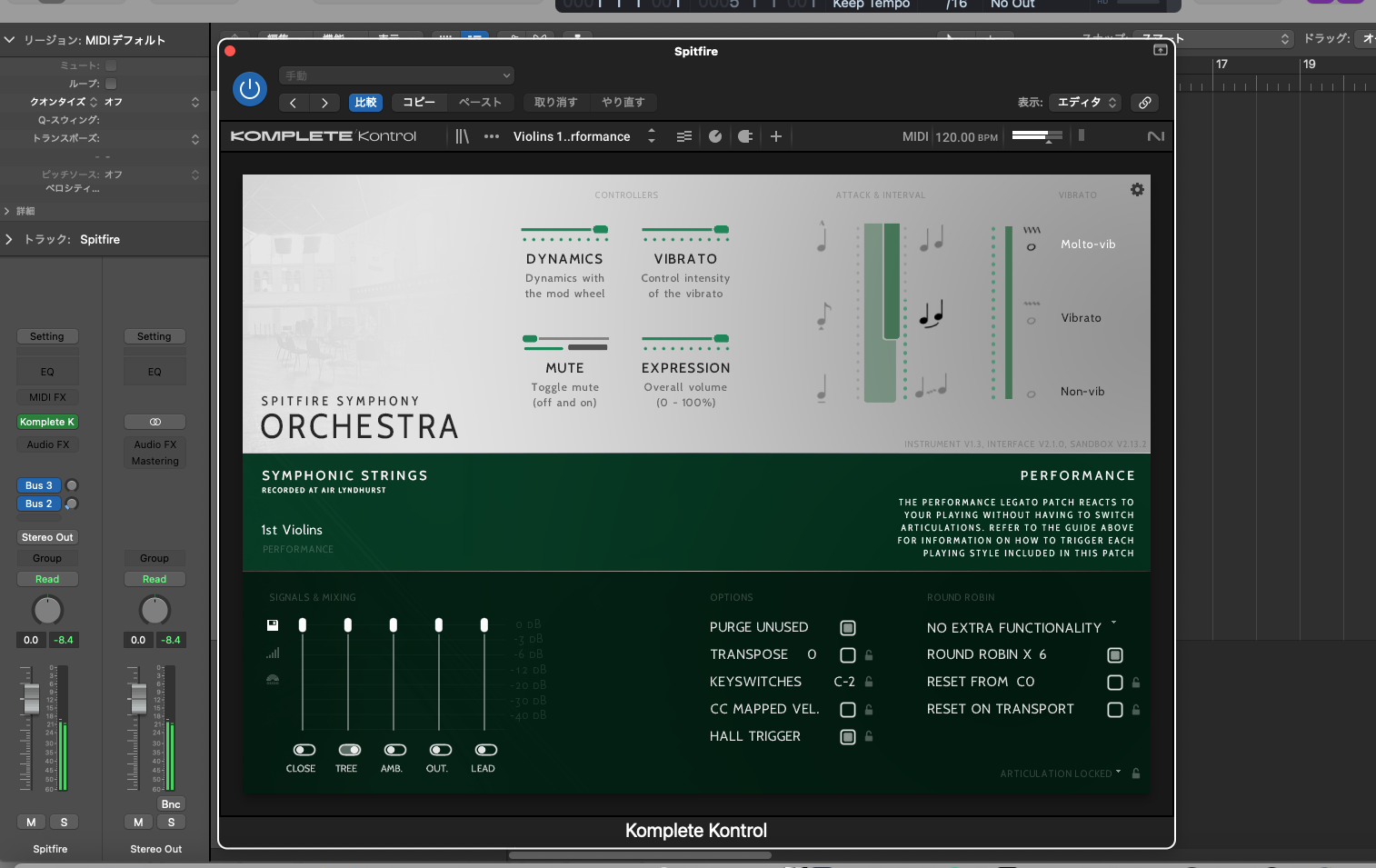Screen dimensions: 1376x868
Task: Click the plus icon in Kontrol header
Action: coord(776,136)
